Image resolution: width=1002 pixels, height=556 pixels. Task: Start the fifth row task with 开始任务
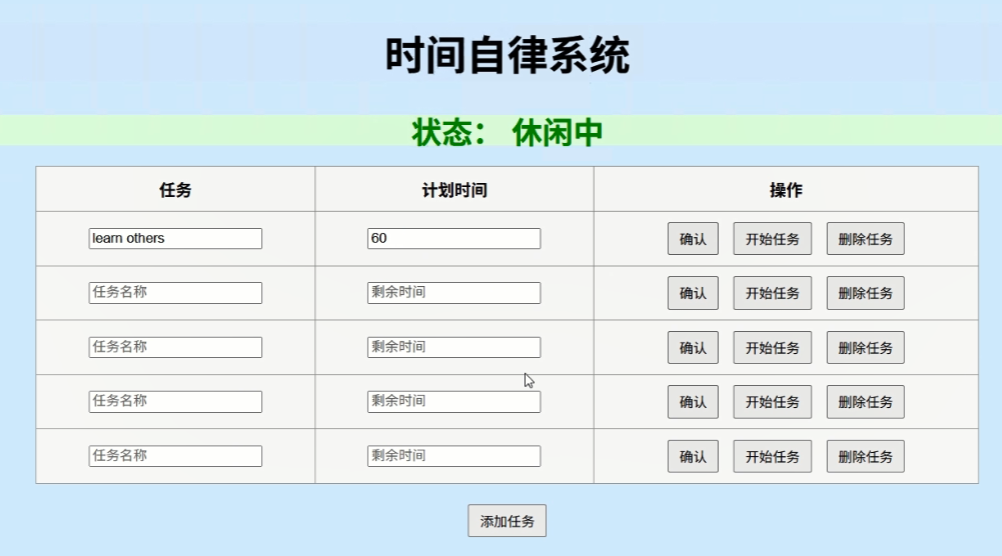pos(772,456)
